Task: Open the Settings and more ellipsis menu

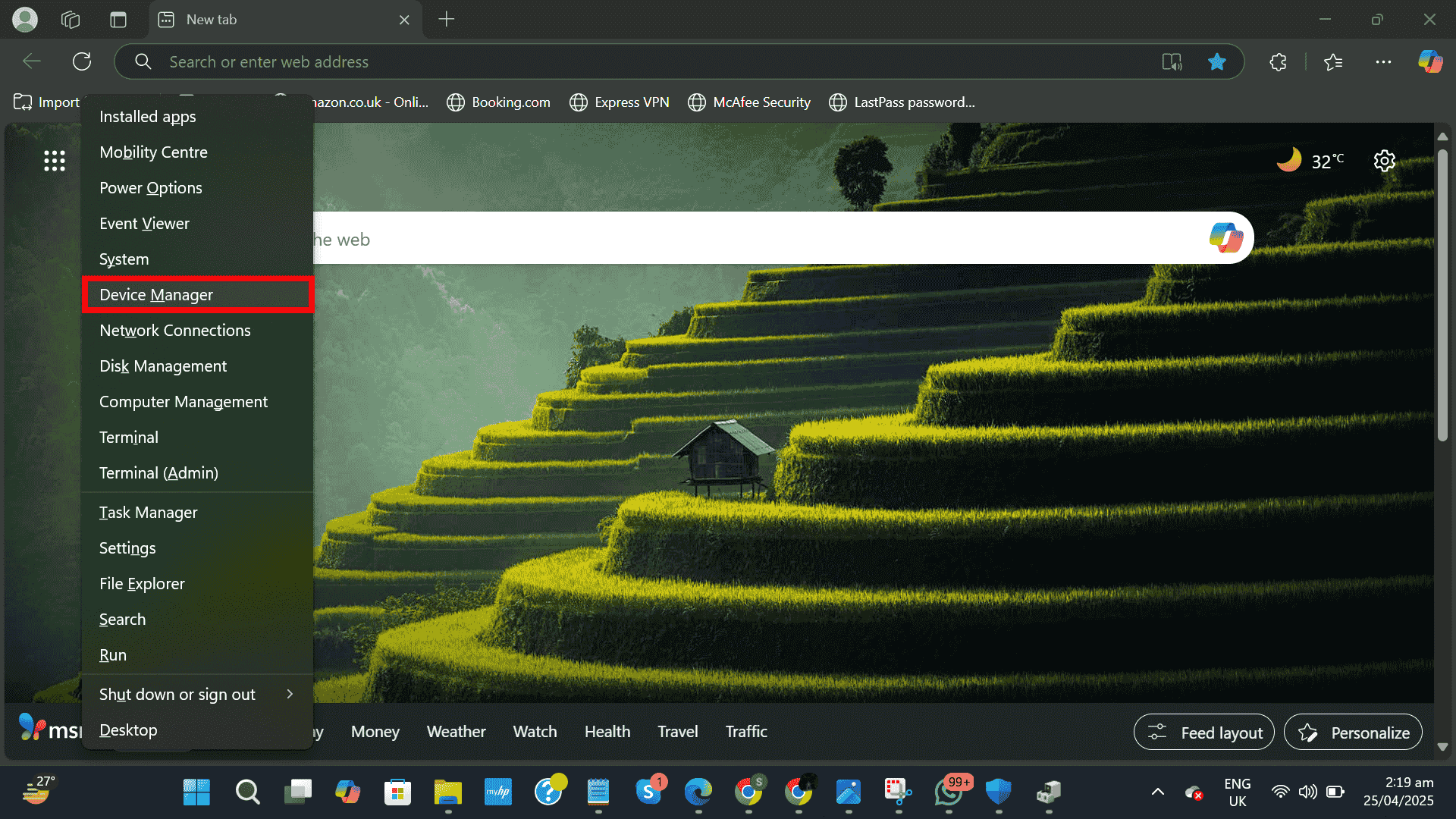Action: click(1383, 61)
